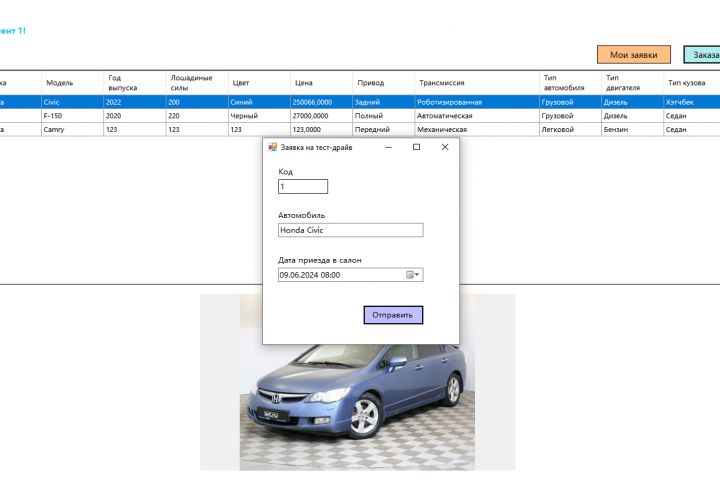Maximize the Заявка на тест-драйв dialog
This screenshot has width=720, height=480.
coord(416,147)
